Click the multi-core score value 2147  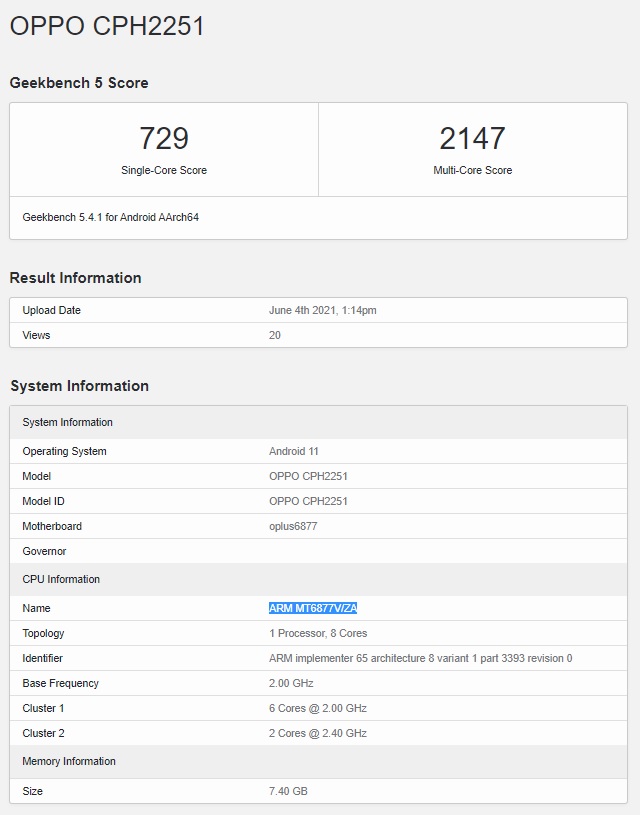[x=472, y=138]
